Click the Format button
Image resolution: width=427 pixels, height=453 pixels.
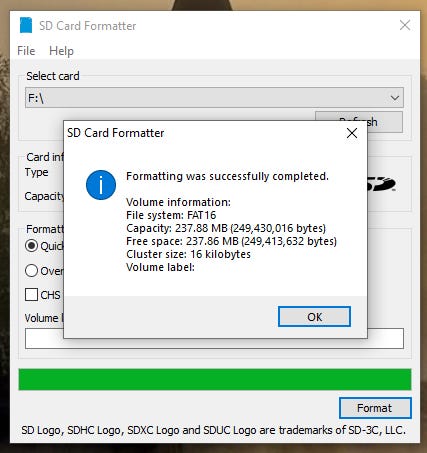[x=375, y=408]
